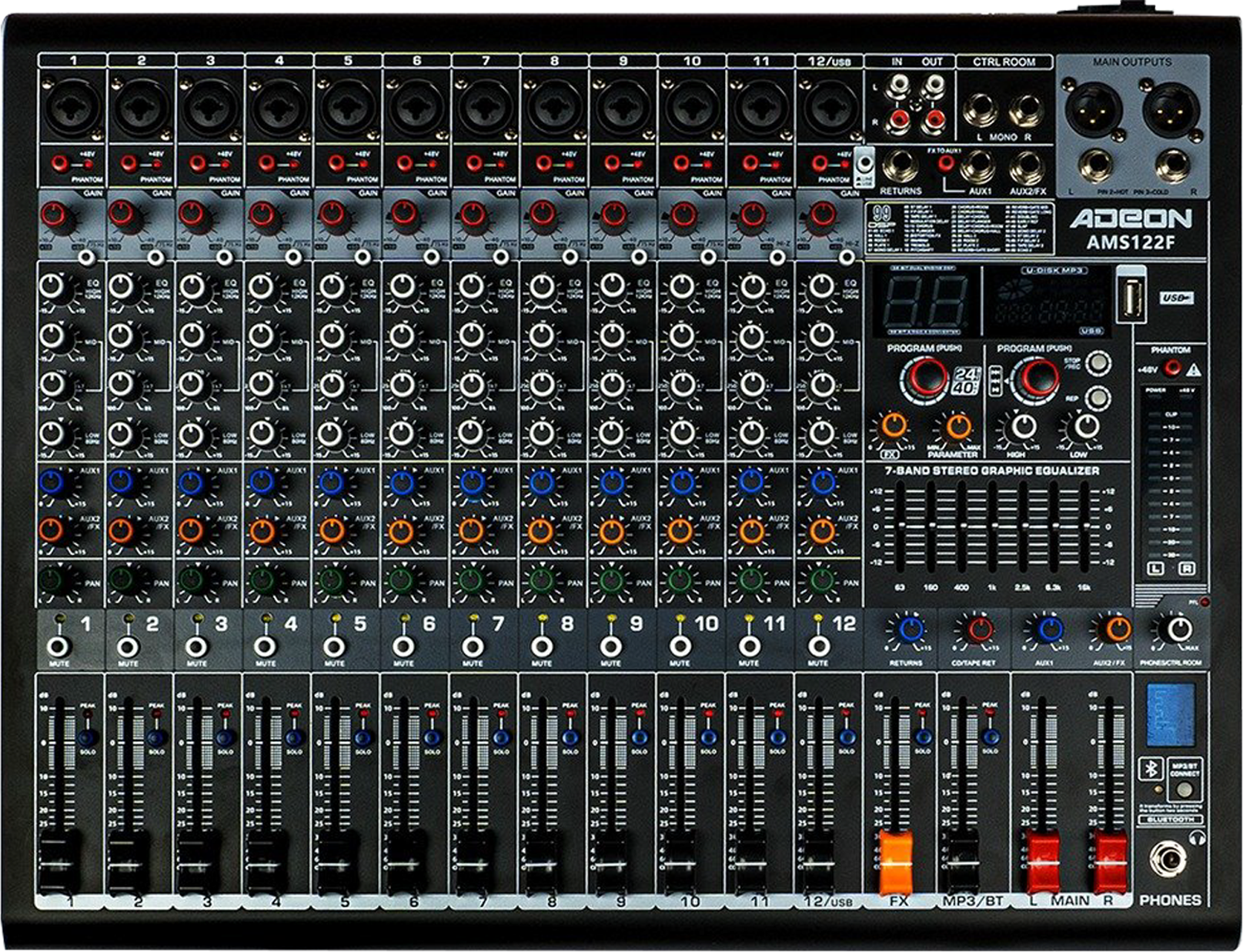The image size is (1243, 952).
Task: Click the U-DISK MP3 display screen
Action: [x=1050, y=302]
